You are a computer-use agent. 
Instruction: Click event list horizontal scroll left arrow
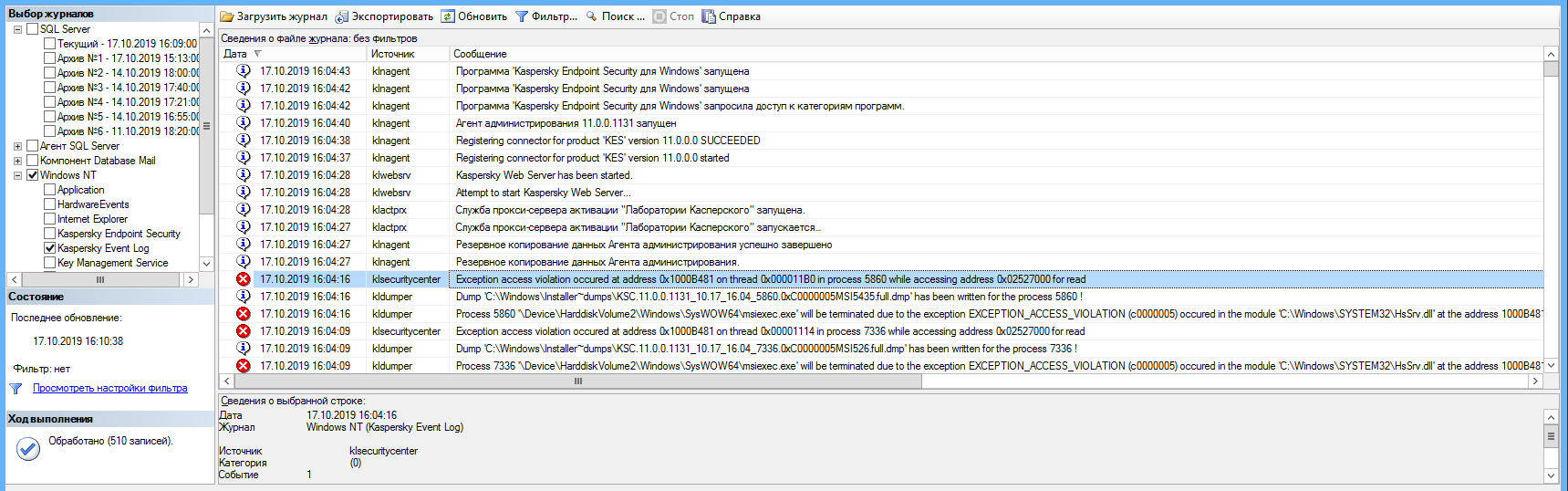point(226,381)
